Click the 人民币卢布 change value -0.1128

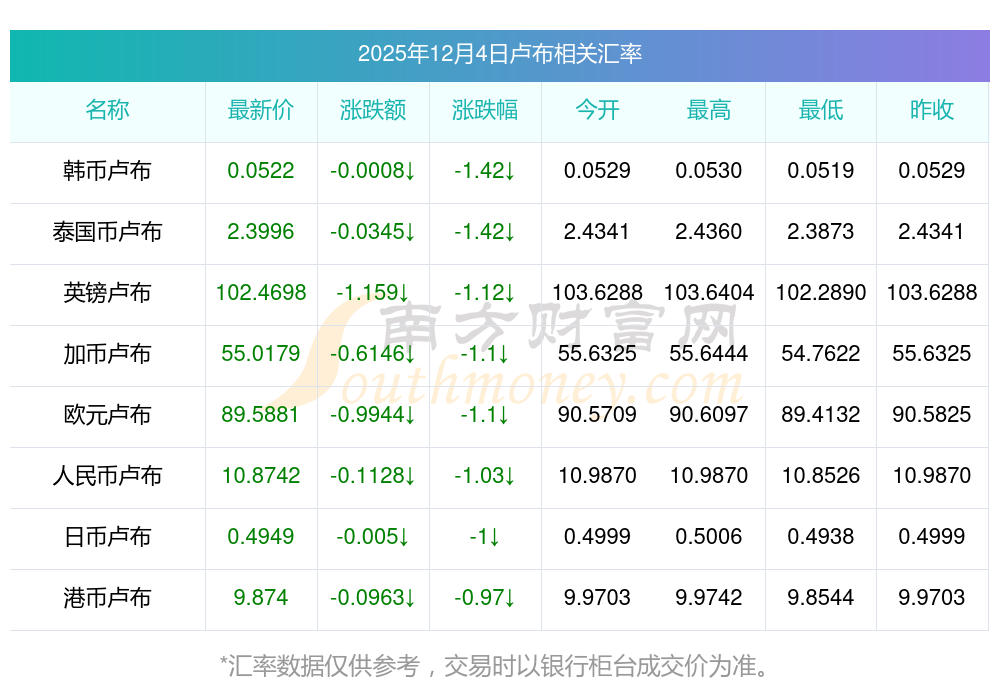pos(373,476)
